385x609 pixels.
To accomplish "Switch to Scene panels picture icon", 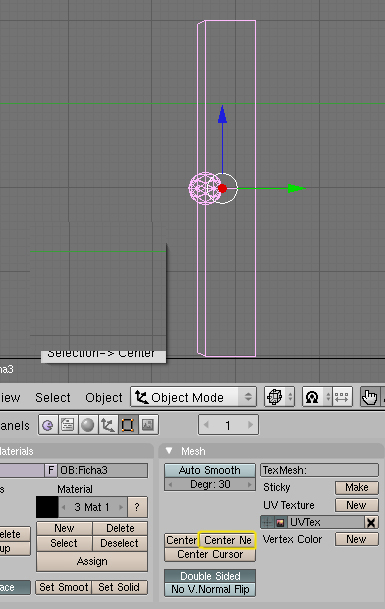I will pos(148,425).
